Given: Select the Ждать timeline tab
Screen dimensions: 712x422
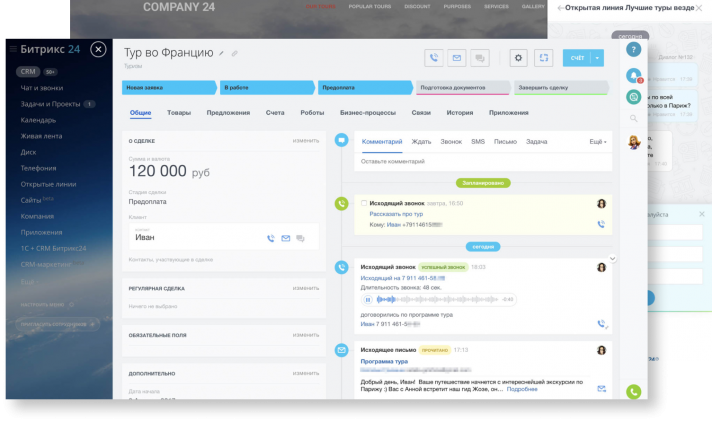Looking at the screenshot, I should click(421, 142).
